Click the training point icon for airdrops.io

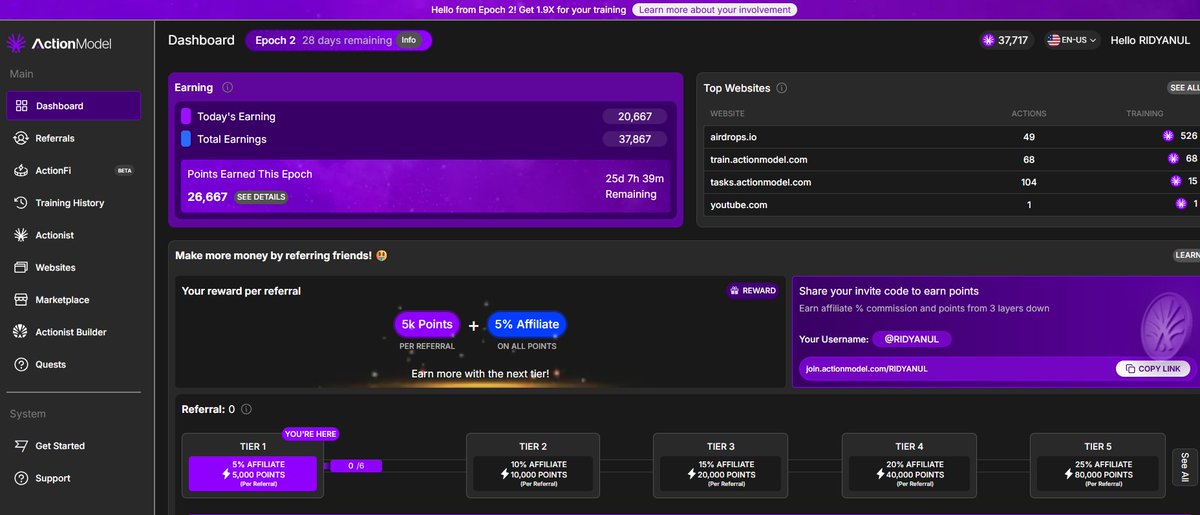(x=1168, y=135)
